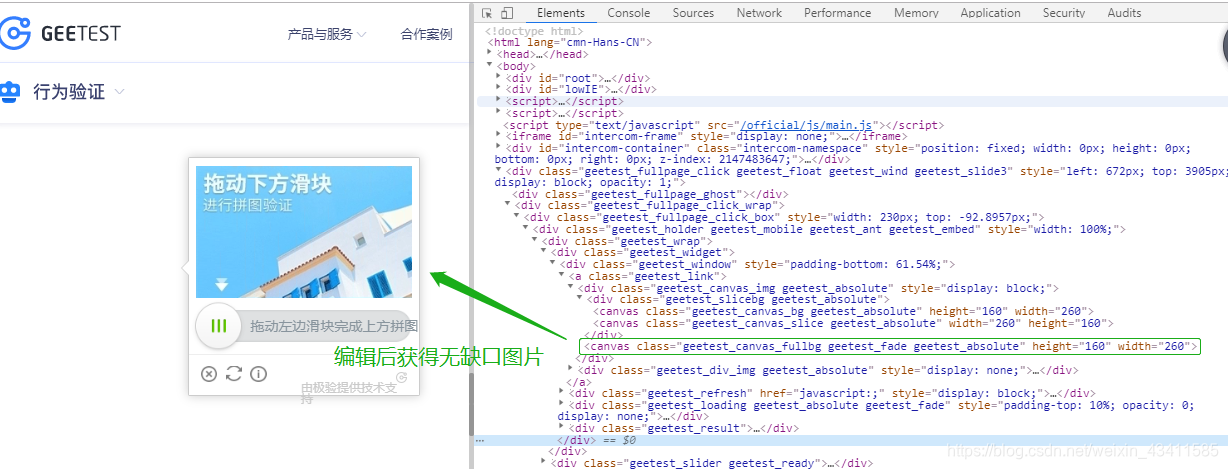Collapse the a class="geetest_link" node
The height and width of the screenshot is (469, 1228).
coord(561,275)
